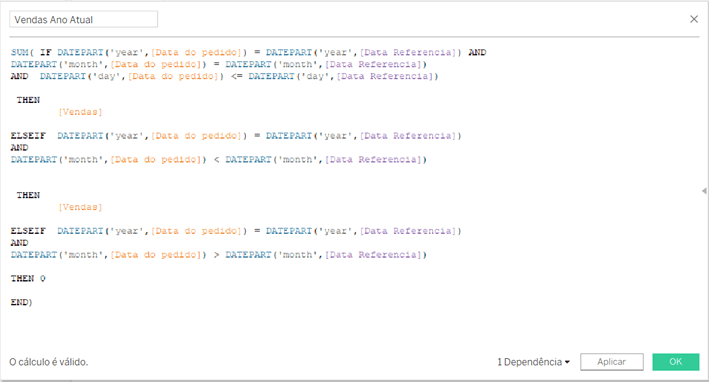This screenshot has width=709, height=382.
Task: Click the first THEN keyword
Action: [x=28, y=100]
